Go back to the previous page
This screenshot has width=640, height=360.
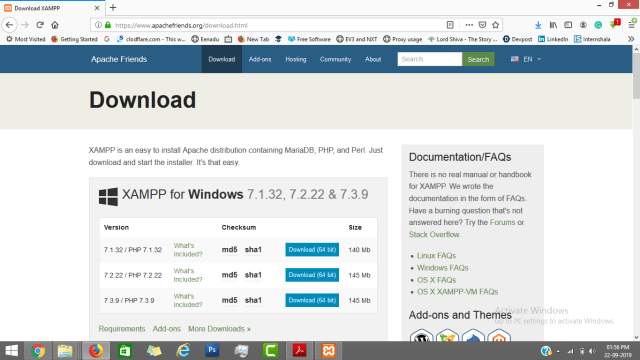coord(9,25)
